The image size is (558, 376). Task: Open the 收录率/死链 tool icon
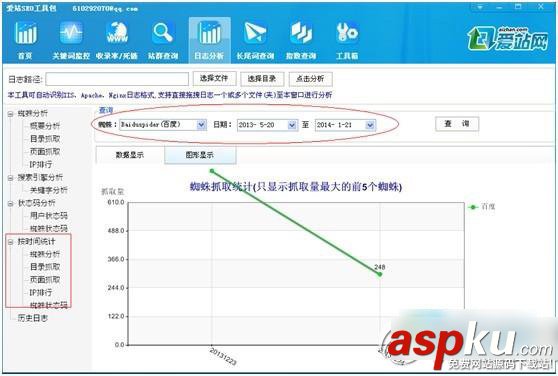[117, 40]
